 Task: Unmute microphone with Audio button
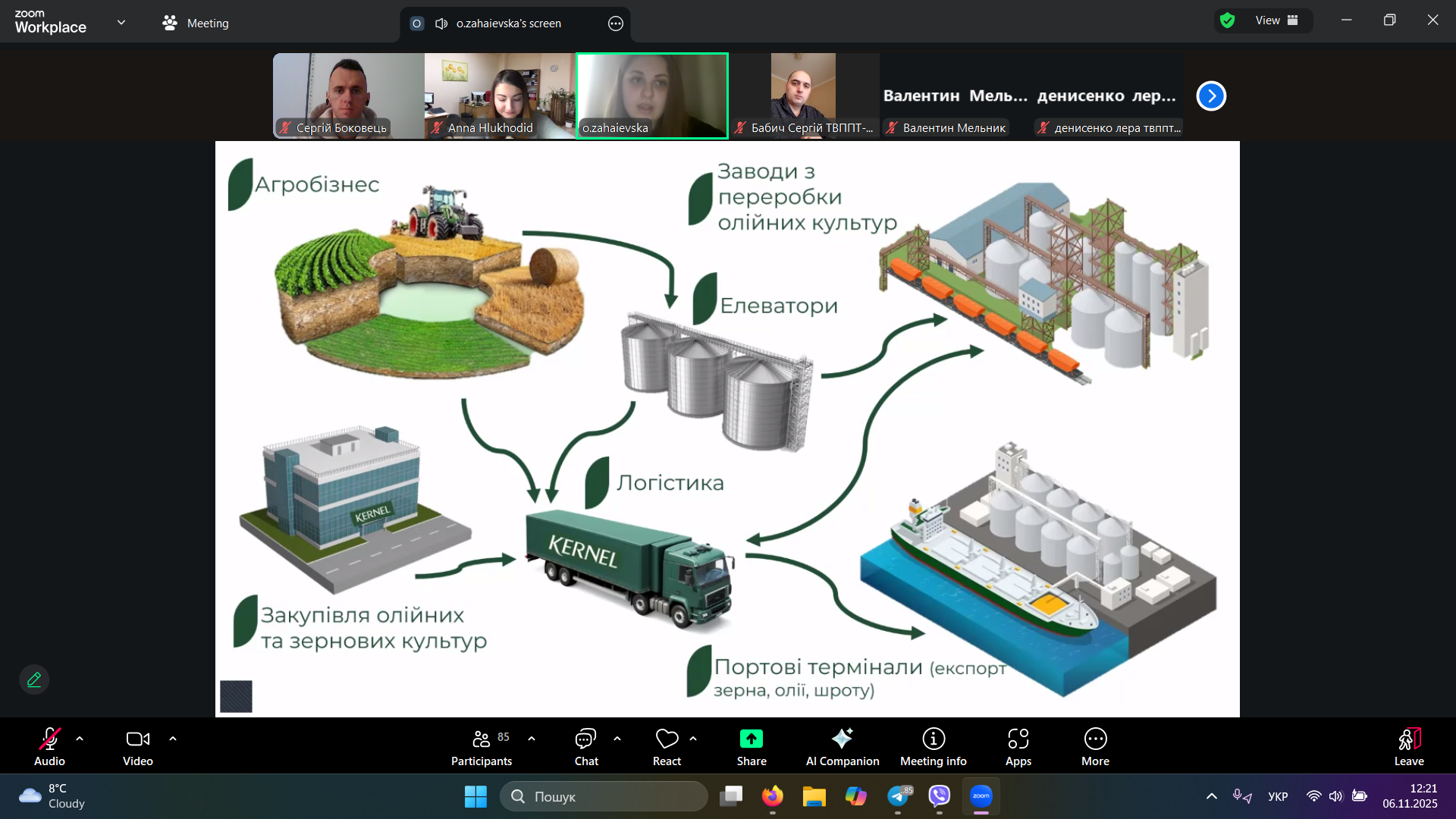tap(49, 747)
